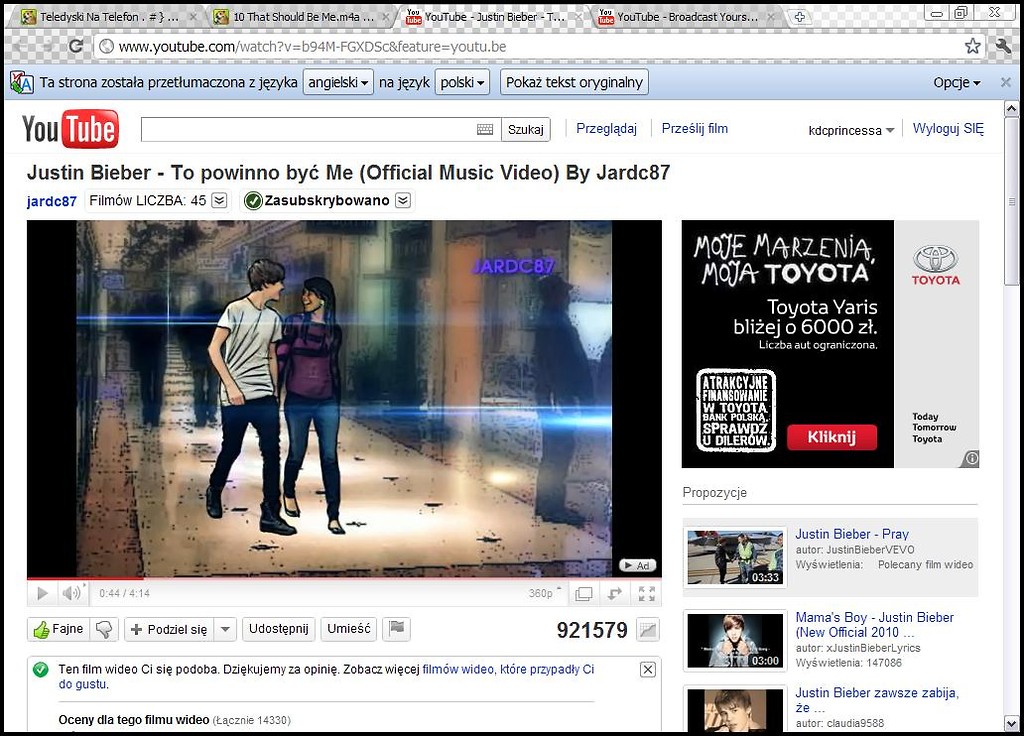1024x736 pixels.
Task: Switch to YouTube - Broadcast Yourself tab
Action: (x=686, y=17)
